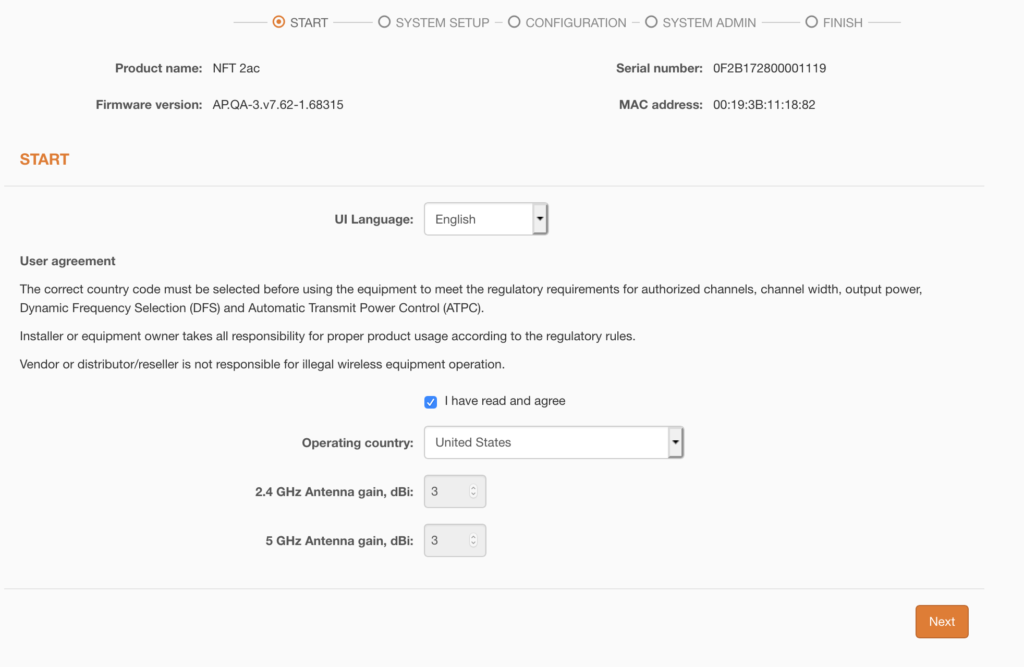1024x667 pixels.
Task: Open the UI Language selector
Action: coord(486,219)
